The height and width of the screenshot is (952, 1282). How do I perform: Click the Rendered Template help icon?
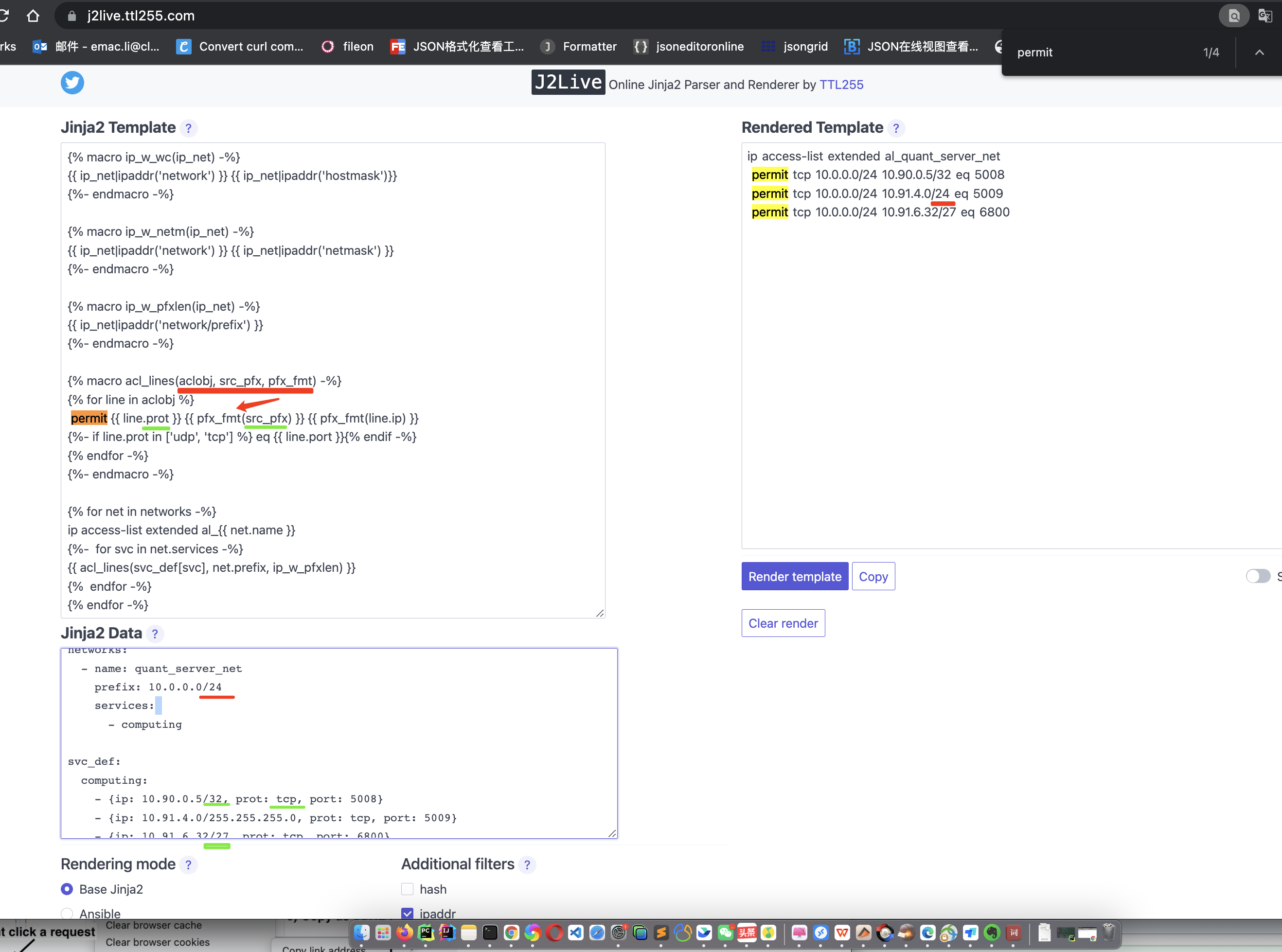click(896, 128)
